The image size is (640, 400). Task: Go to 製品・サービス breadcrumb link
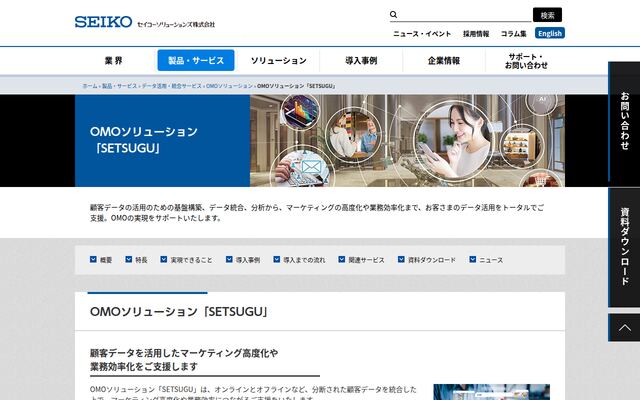120,86
